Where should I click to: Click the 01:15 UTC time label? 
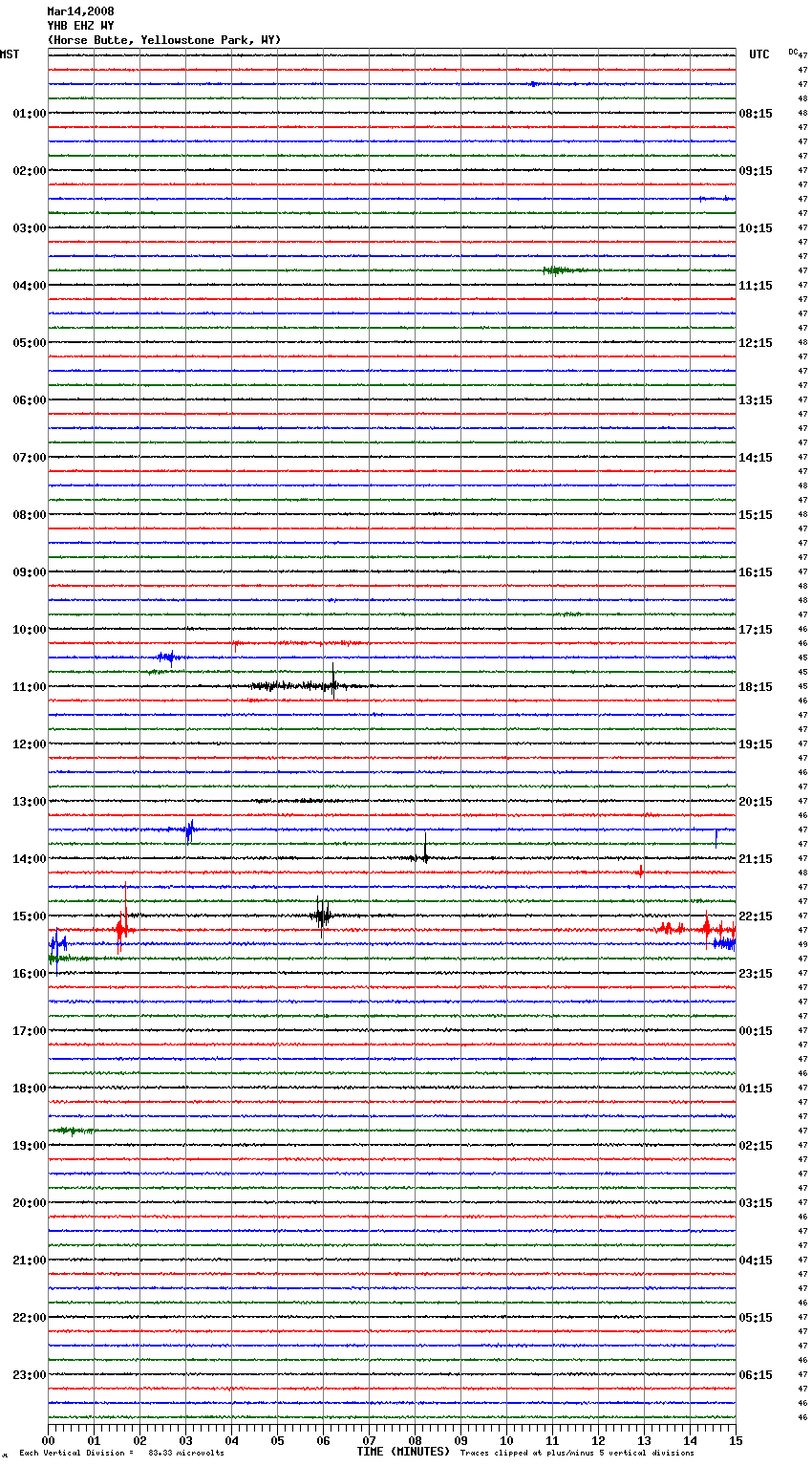(x=756, y=1089)
